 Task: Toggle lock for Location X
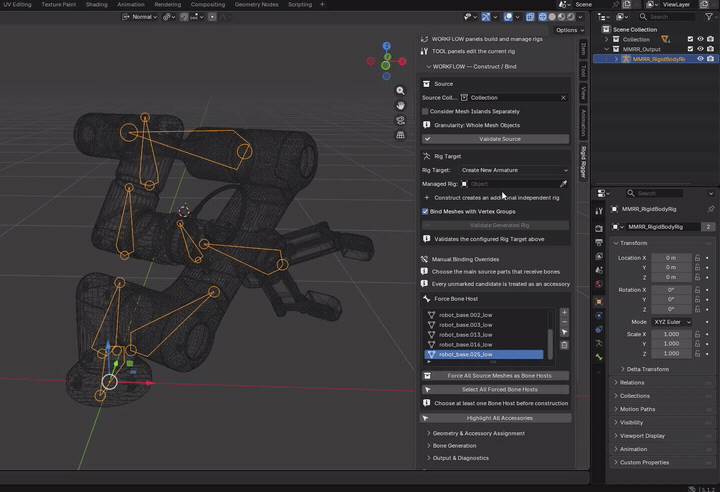tap(698, 258)
